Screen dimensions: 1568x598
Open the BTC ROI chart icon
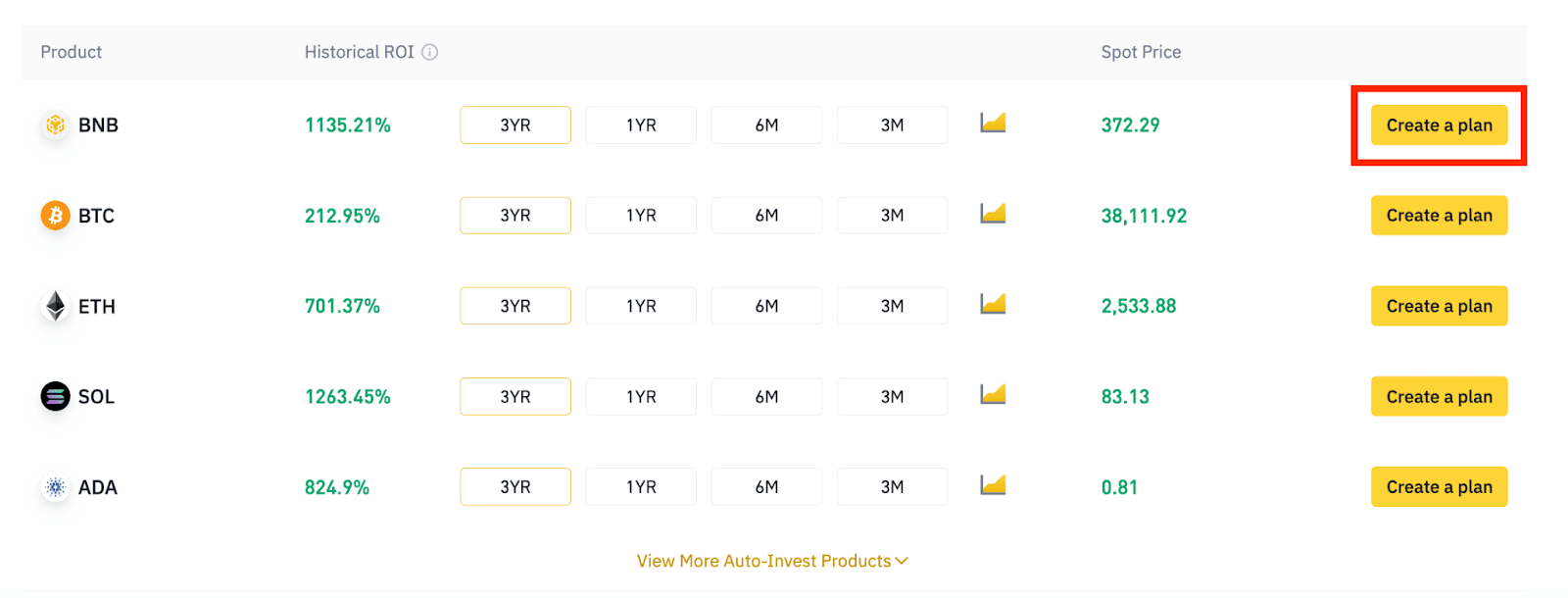point(993,214)
